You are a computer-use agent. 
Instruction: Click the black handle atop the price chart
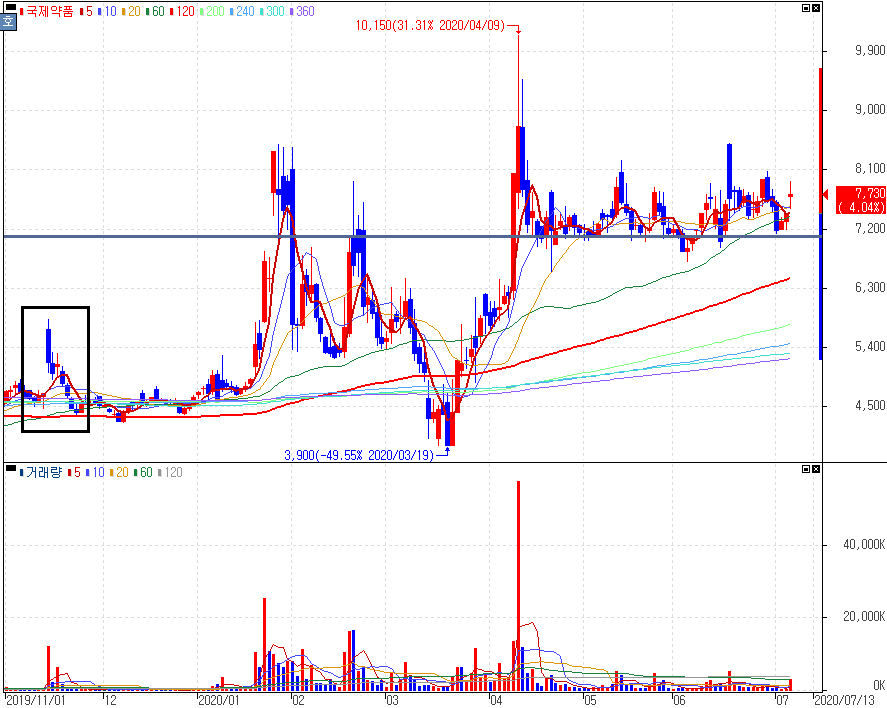[x=11, y=7]
